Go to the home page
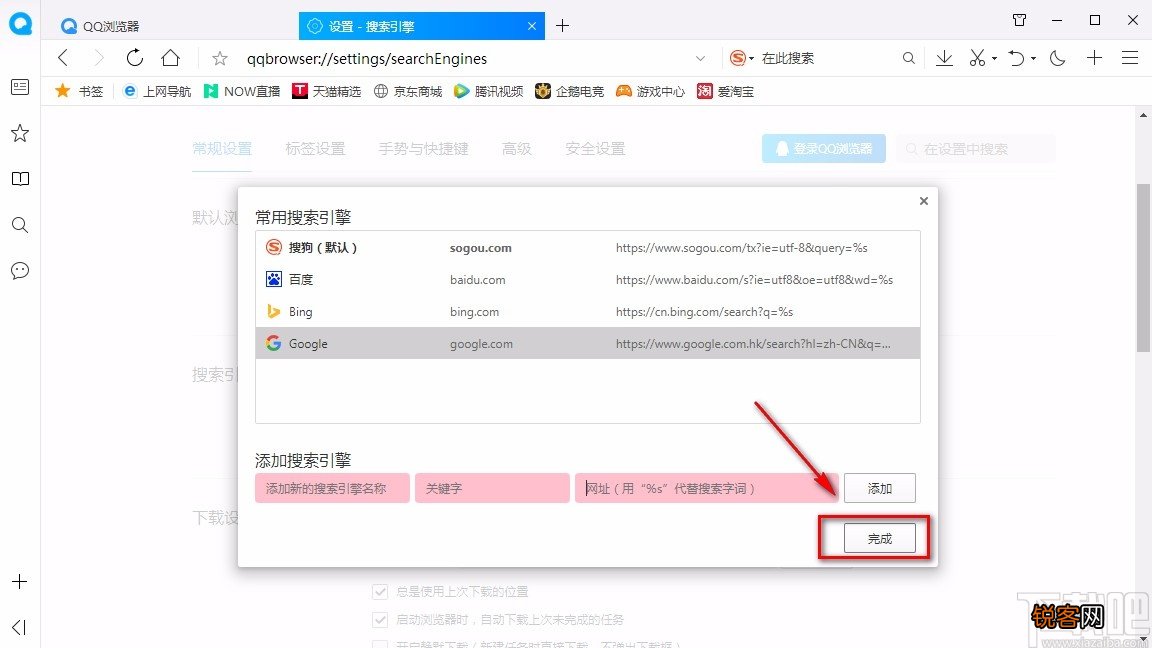This screenshot has width=1152, height=648. tap(170, 58)
